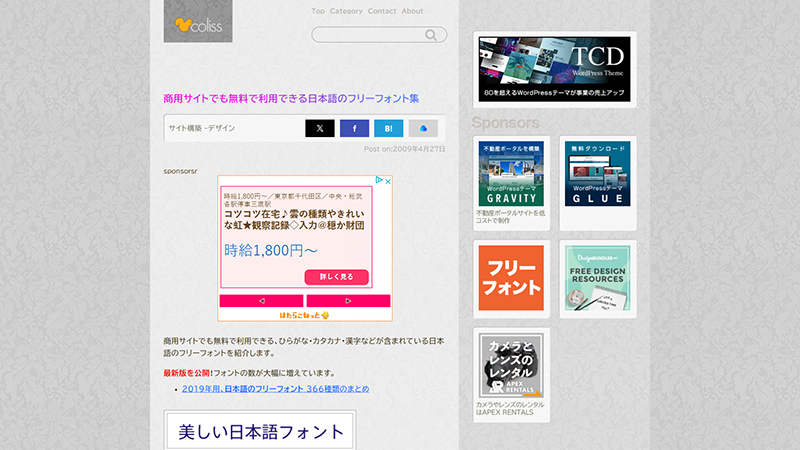Click the coliss squirrel logo
This screenshot has width=800, height=450.
point(198,22)
